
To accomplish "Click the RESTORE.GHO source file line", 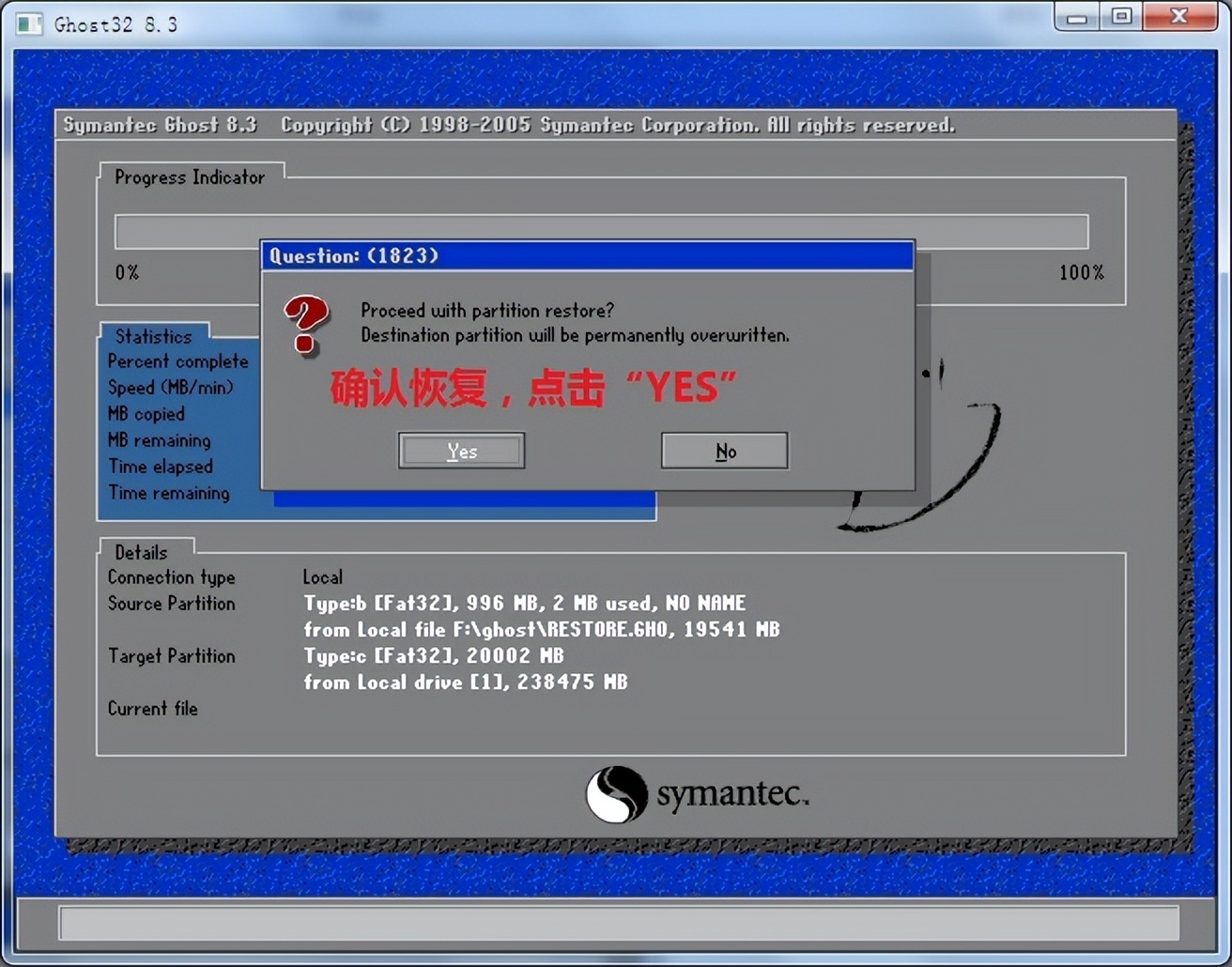I will (541, 630).
